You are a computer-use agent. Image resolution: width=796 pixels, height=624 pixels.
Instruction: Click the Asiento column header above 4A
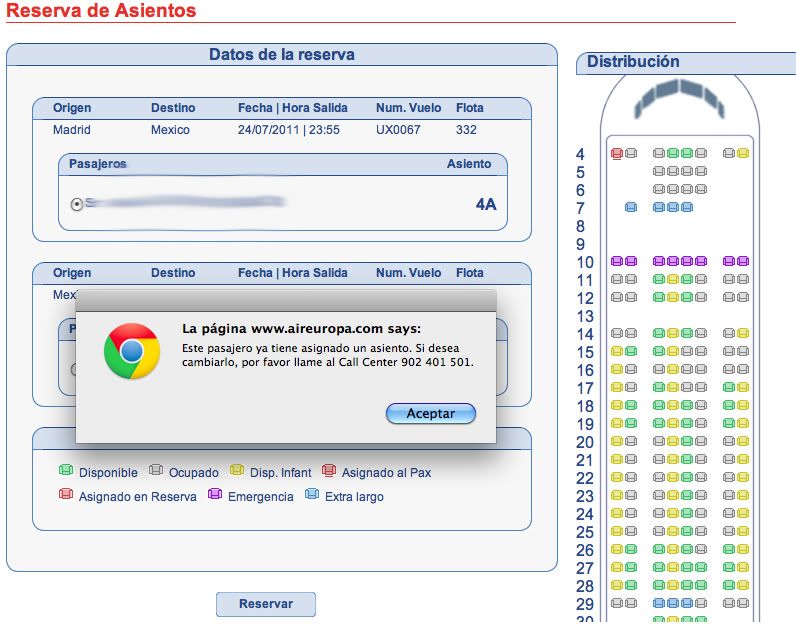469,164
